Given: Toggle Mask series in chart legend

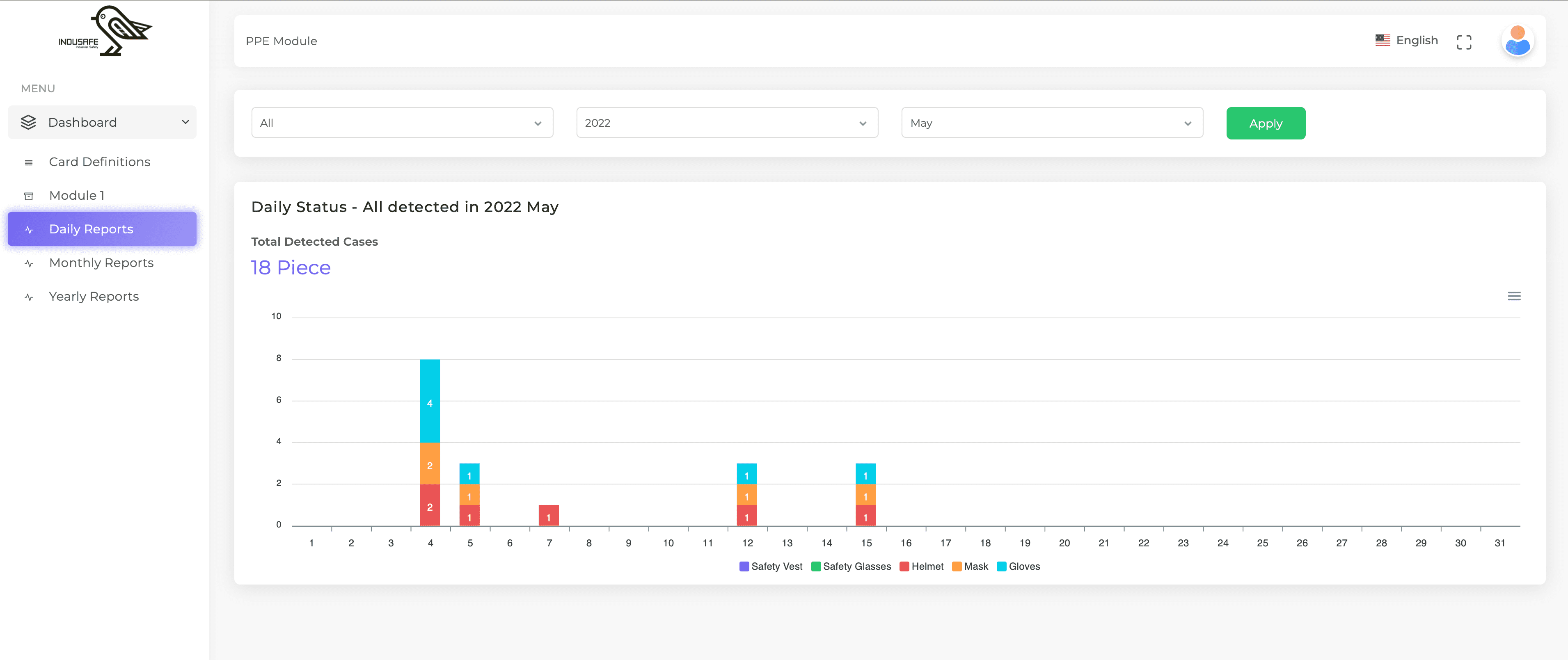Looking at the screenshot, I should pyautogui.click(x=976, y=566).
